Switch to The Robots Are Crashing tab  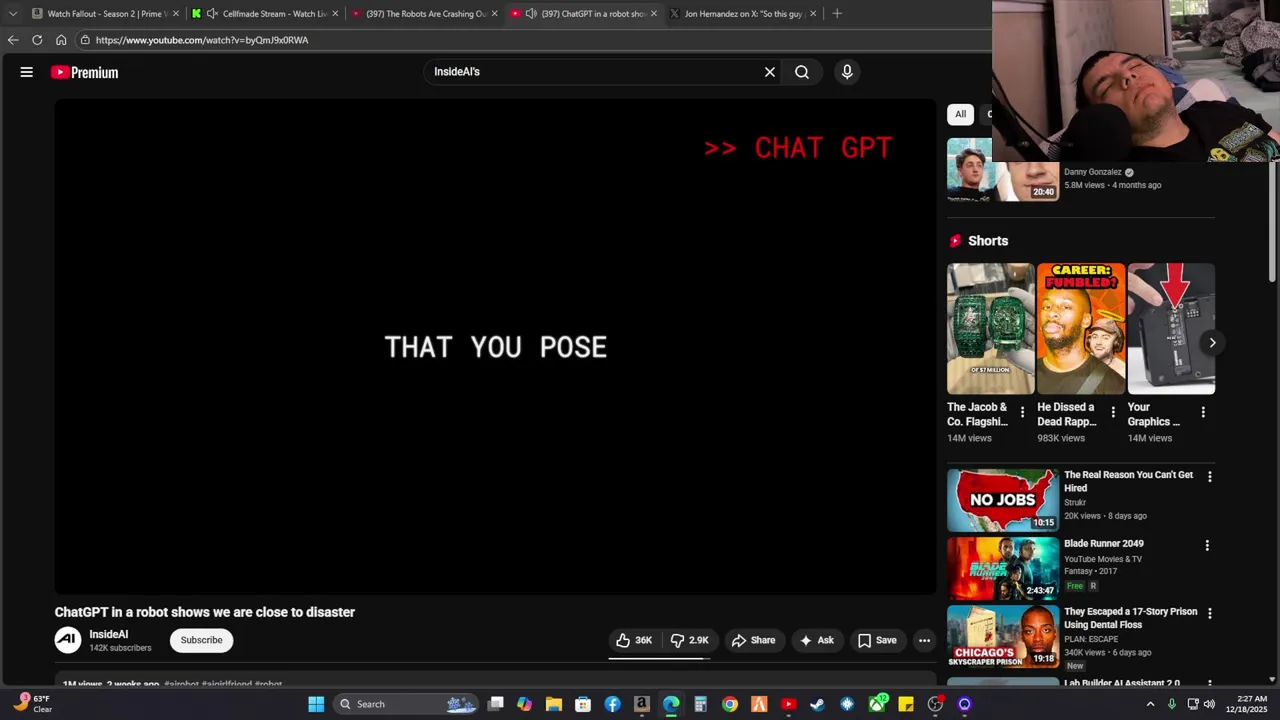(424, 13)
